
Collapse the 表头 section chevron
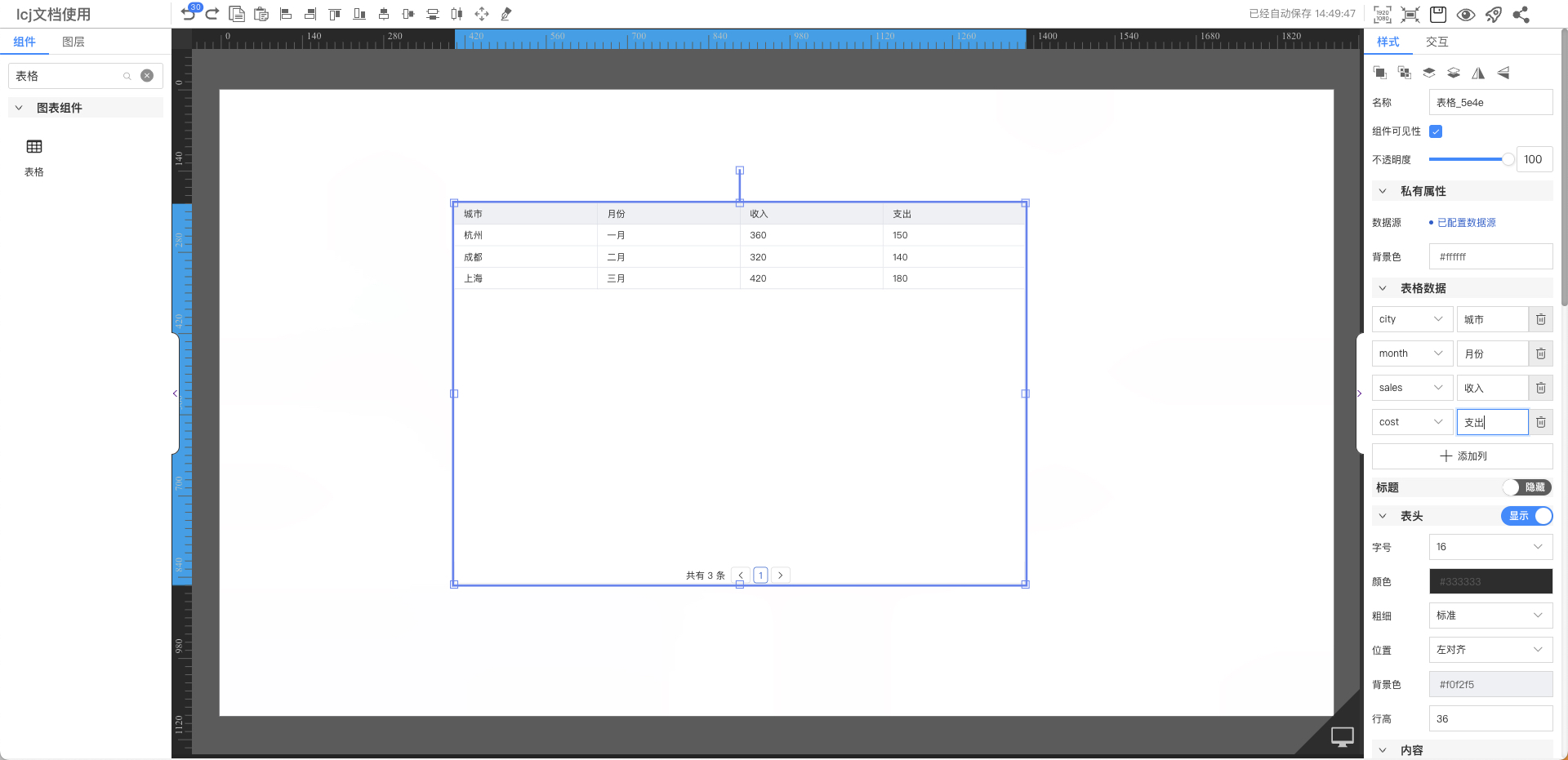click(1383, 516)
